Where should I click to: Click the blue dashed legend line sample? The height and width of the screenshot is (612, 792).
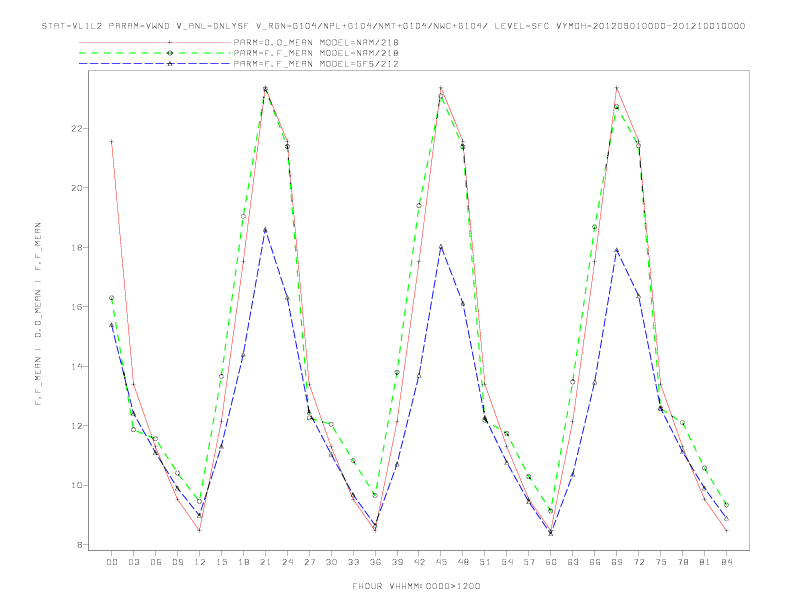click(155, 64)
